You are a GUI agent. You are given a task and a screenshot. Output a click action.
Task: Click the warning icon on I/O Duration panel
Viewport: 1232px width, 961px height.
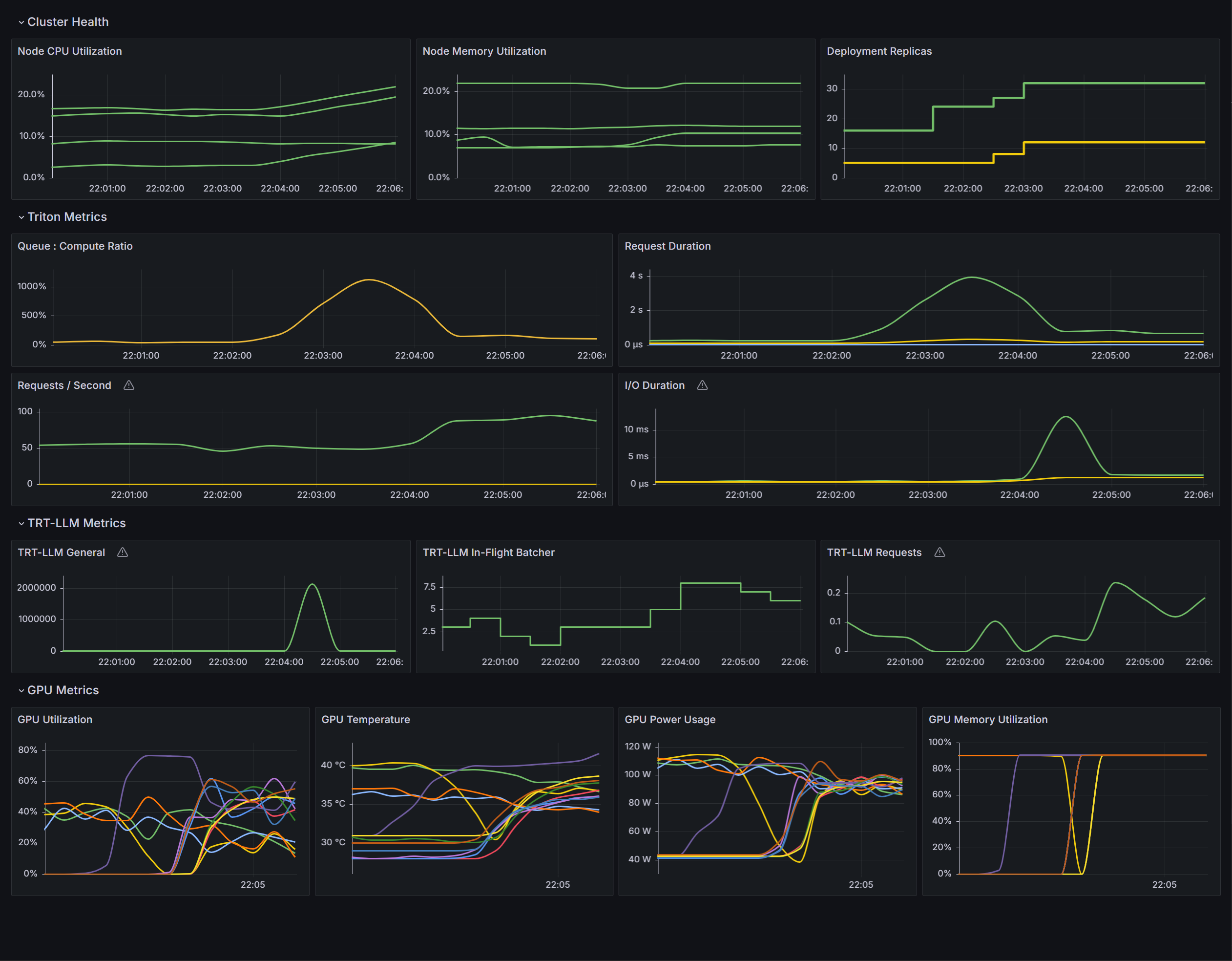click(702, 385)
